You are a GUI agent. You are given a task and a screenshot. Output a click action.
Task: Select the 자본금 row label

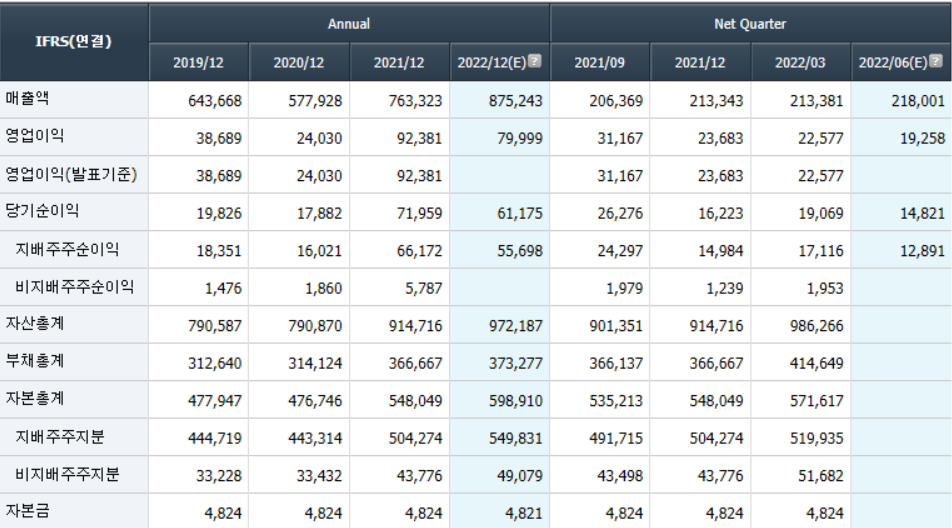coord(27,511)
